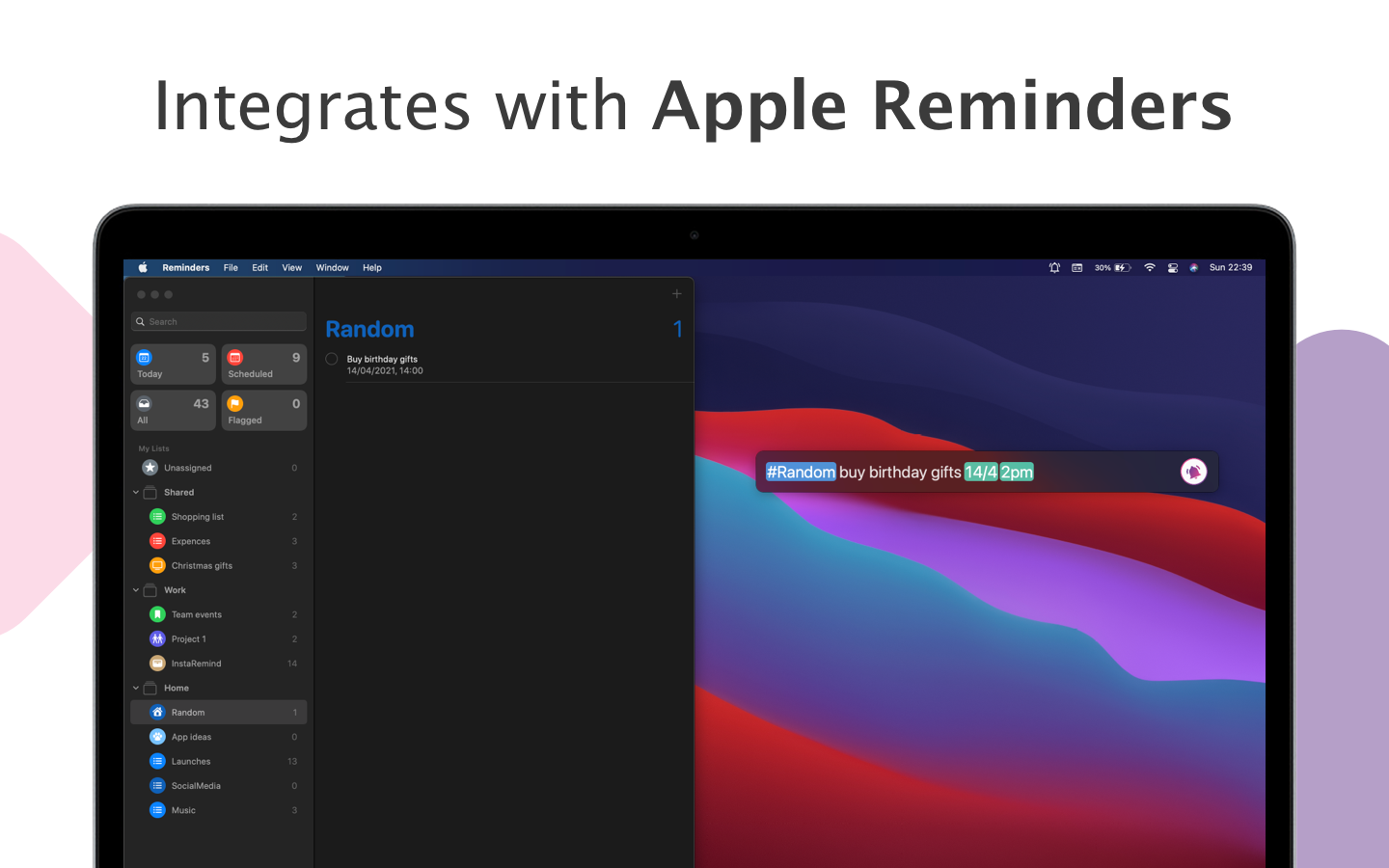Viewport: 1389px width, 868px height.
Task: Open the Edit menu
Action: [x=260, y=268]
